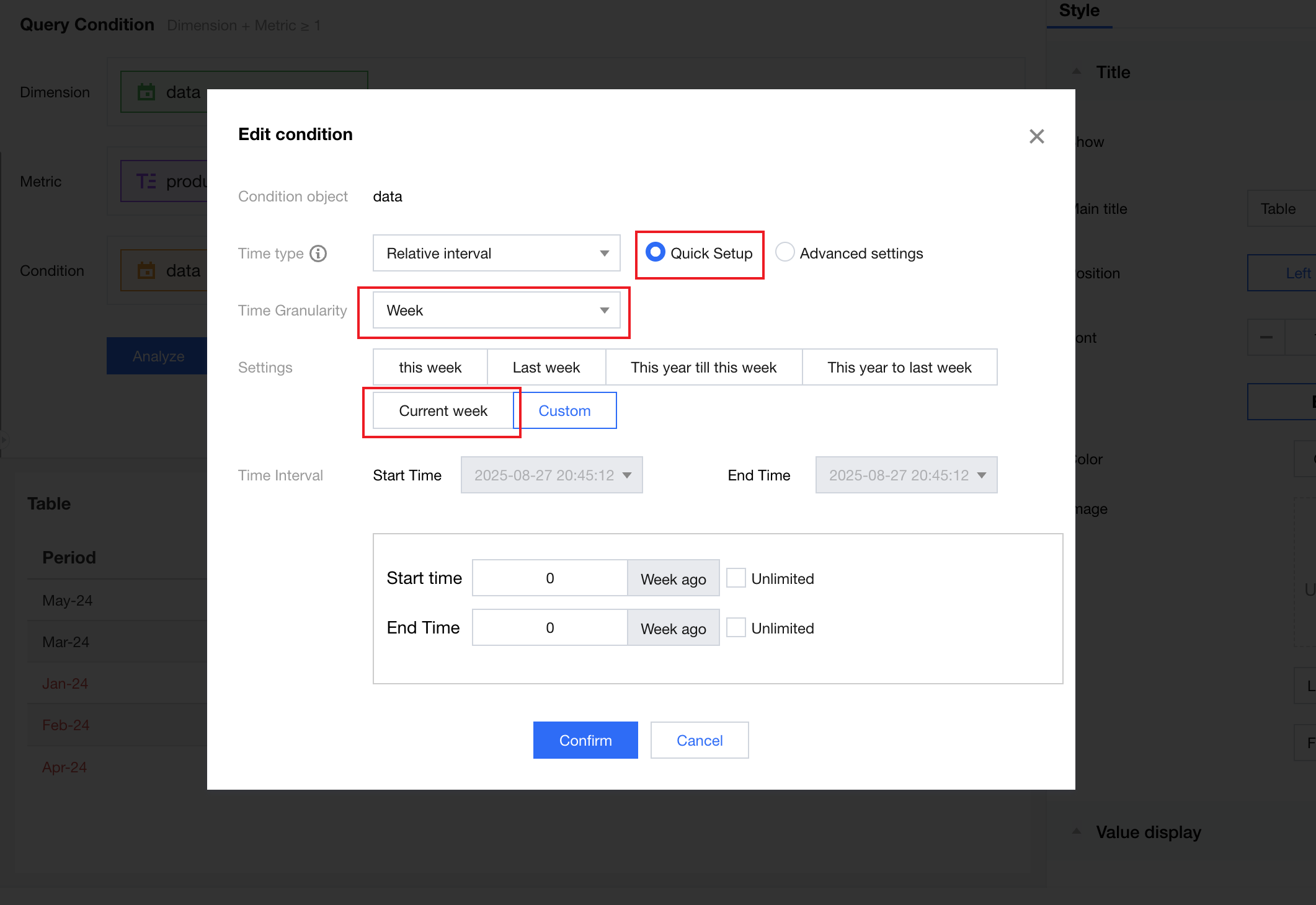1316x905 pixels.
Task: Select the Quick Setup radio button
Action: (x=655, y=252)
